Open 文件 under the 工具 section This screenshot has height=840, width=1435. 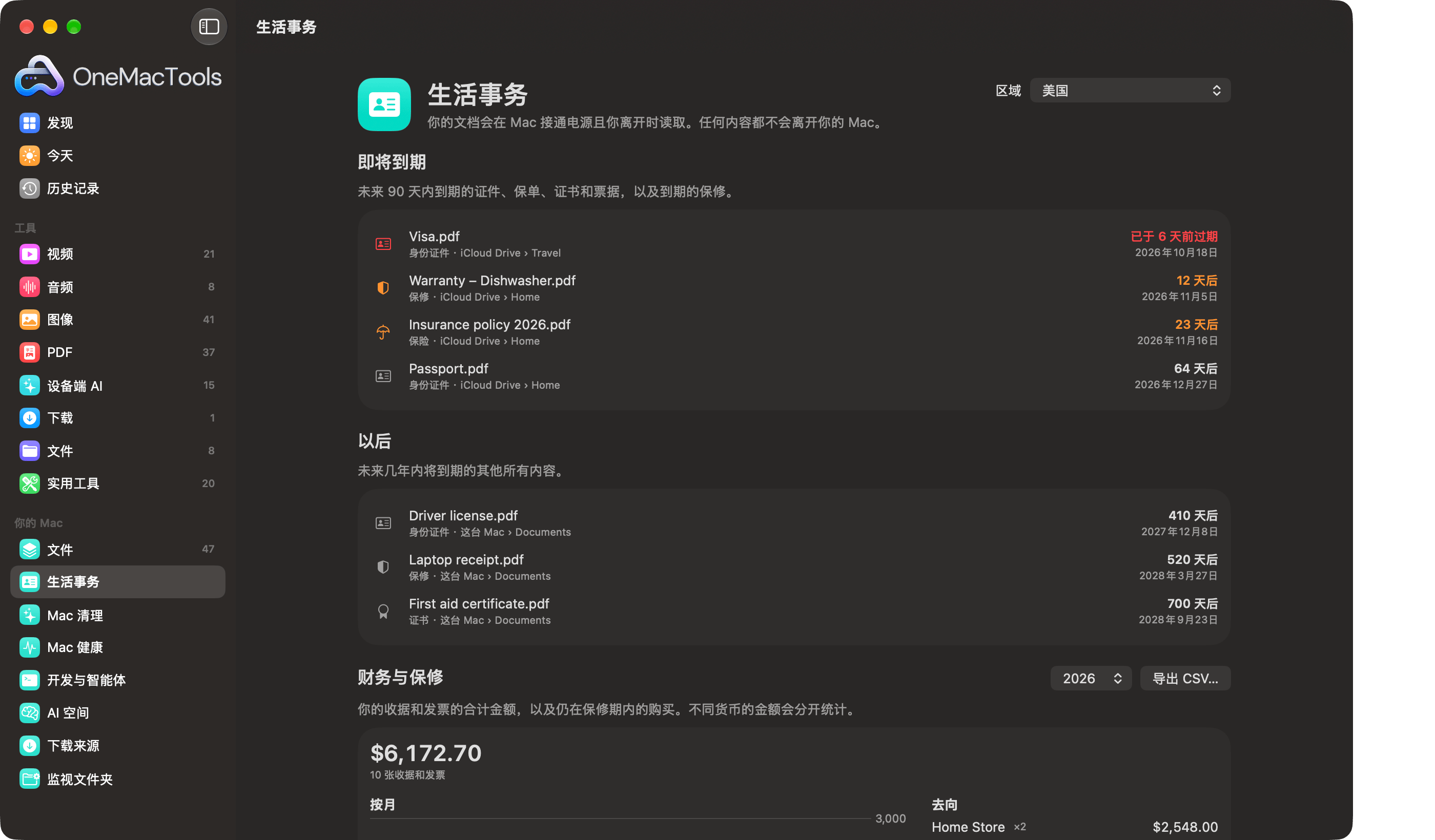pyautogui.click(x=118, y=451)
